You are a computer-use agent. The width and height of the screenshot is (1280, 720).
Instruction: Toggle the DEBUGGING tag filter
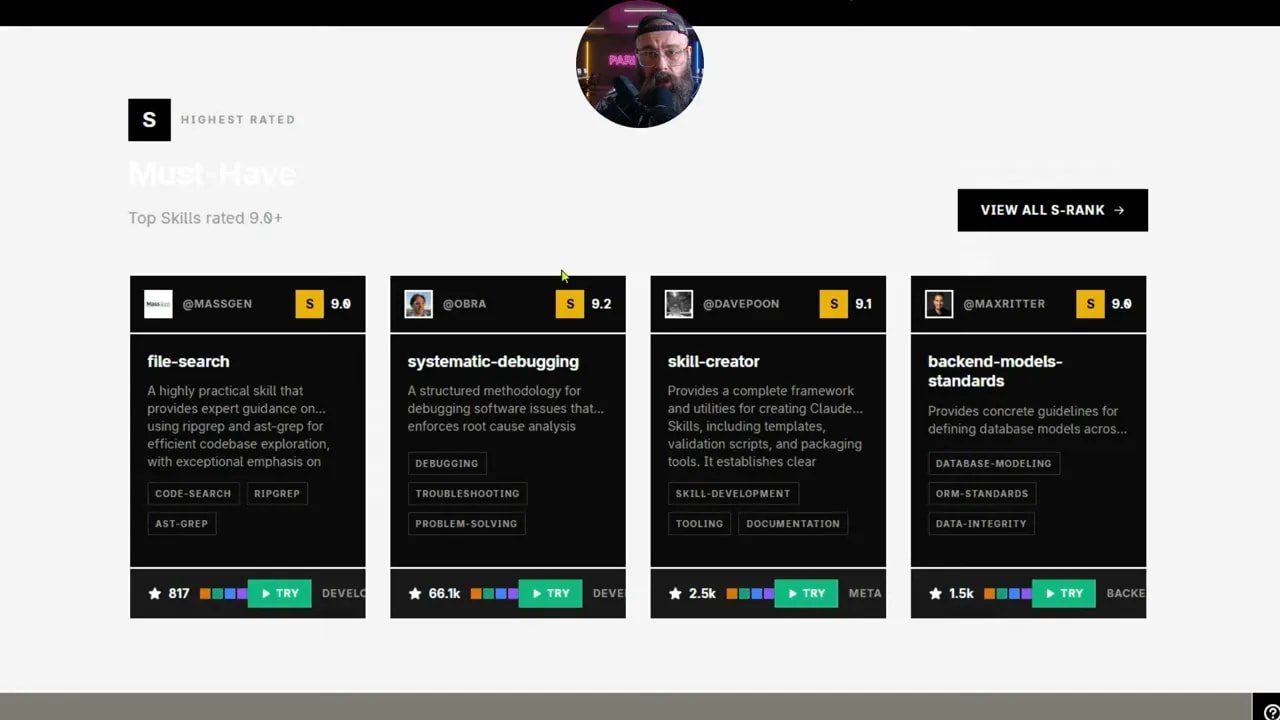tap(446, 463)
